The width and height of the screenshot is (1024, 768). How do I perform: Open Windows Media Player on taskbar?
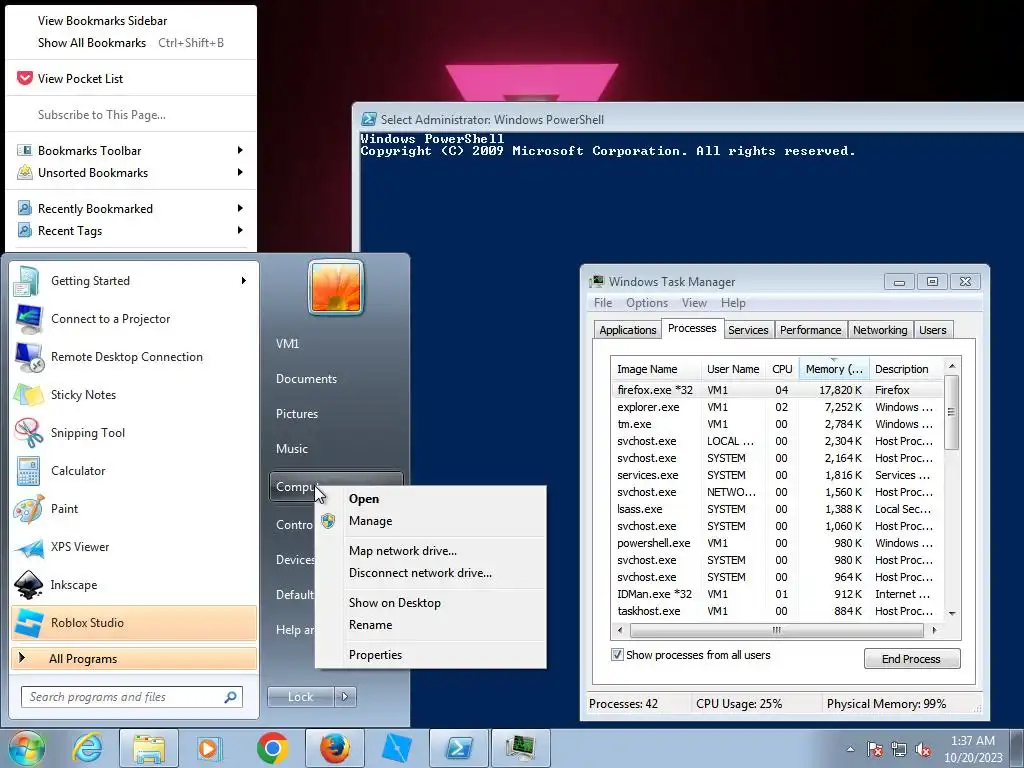(x=209, y=748)
